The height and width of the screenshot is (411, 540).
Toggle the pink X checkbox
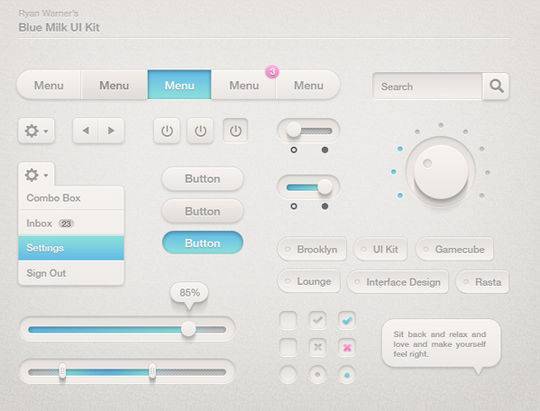pyautogui.click(x=347, y=347)
